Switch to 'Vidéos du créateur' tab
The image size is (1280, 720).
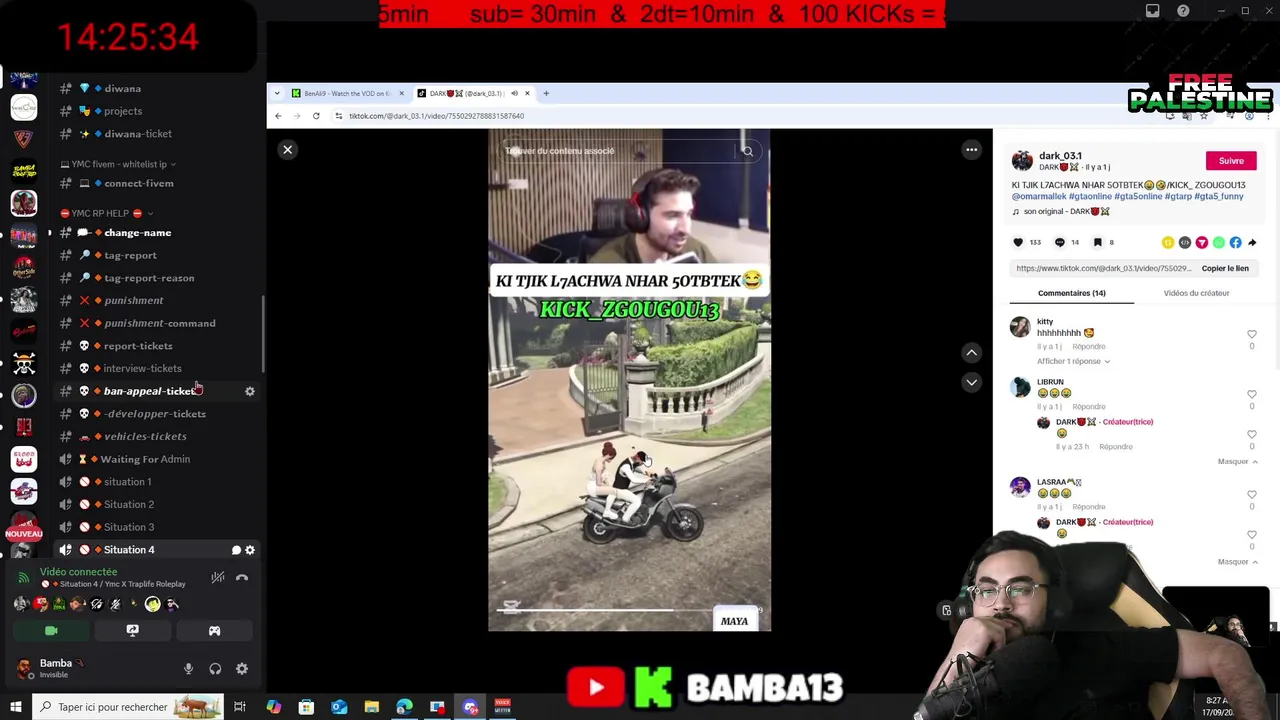tap(1196, 293)
